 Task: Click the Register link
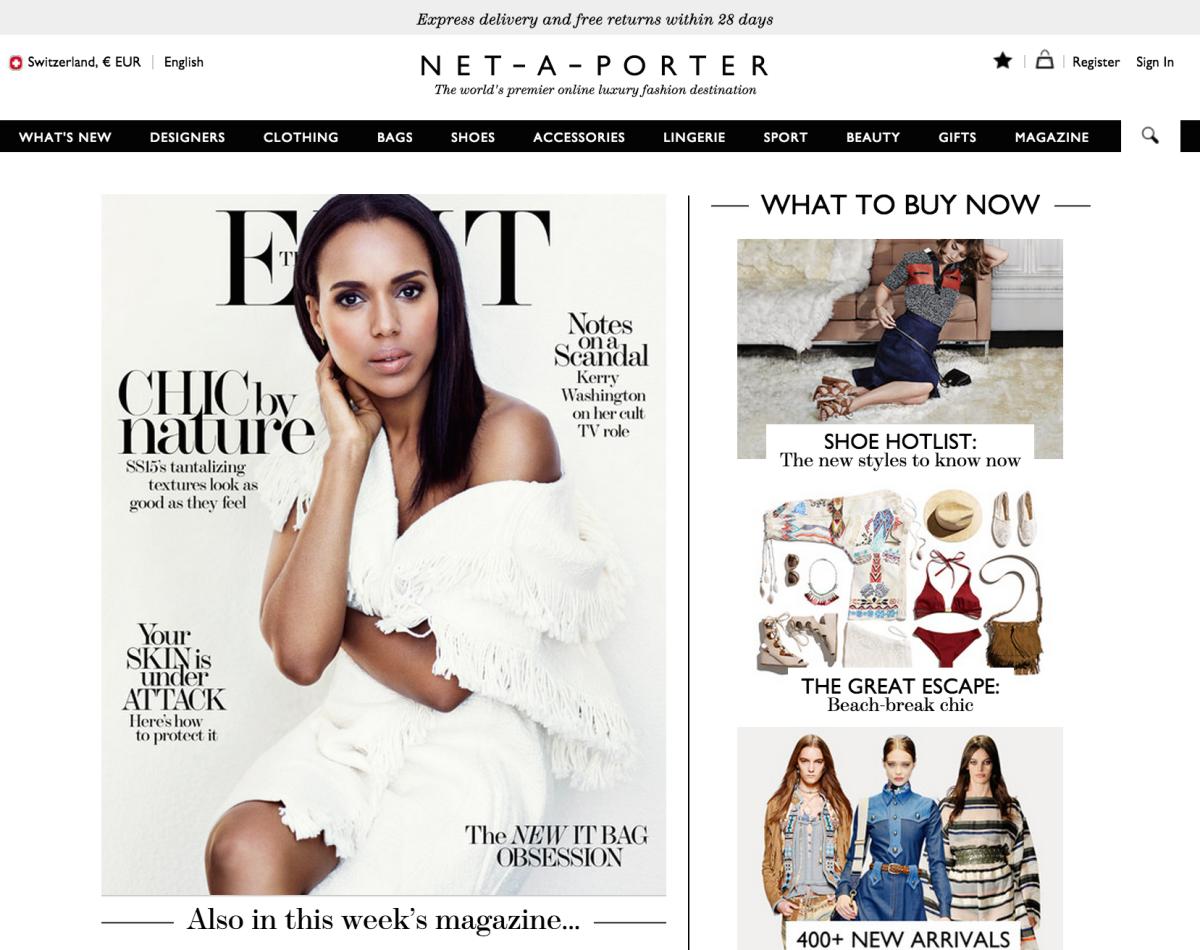1096,62
